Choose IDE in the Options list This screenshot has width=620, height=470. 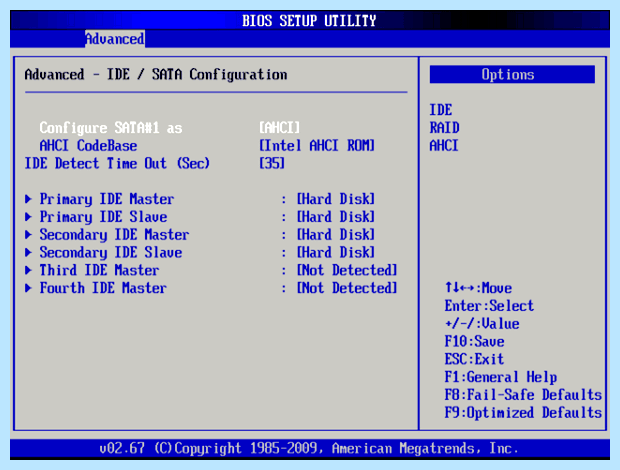pyautogui.click(x=441, y=110)
